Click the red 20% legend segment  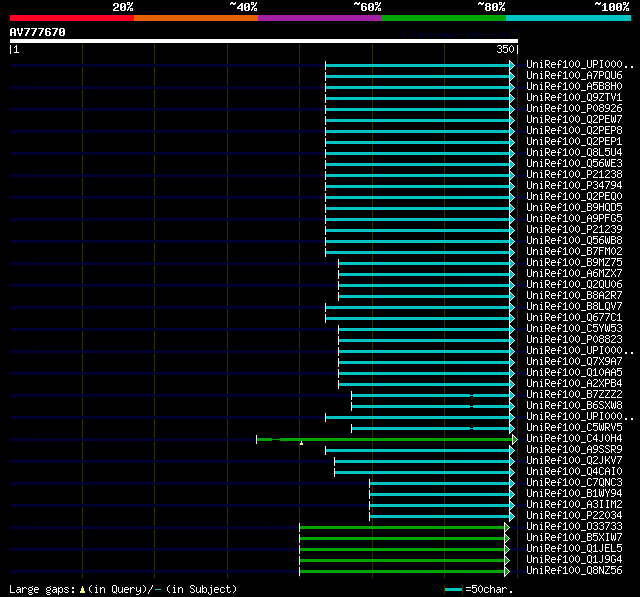coord(72,18)
